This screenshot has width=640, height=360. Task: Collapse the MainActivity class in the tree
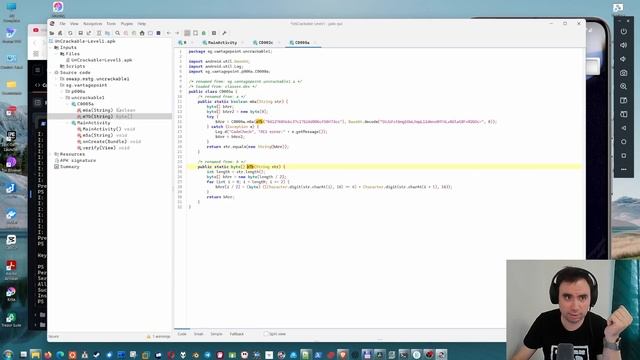[68, 123]
